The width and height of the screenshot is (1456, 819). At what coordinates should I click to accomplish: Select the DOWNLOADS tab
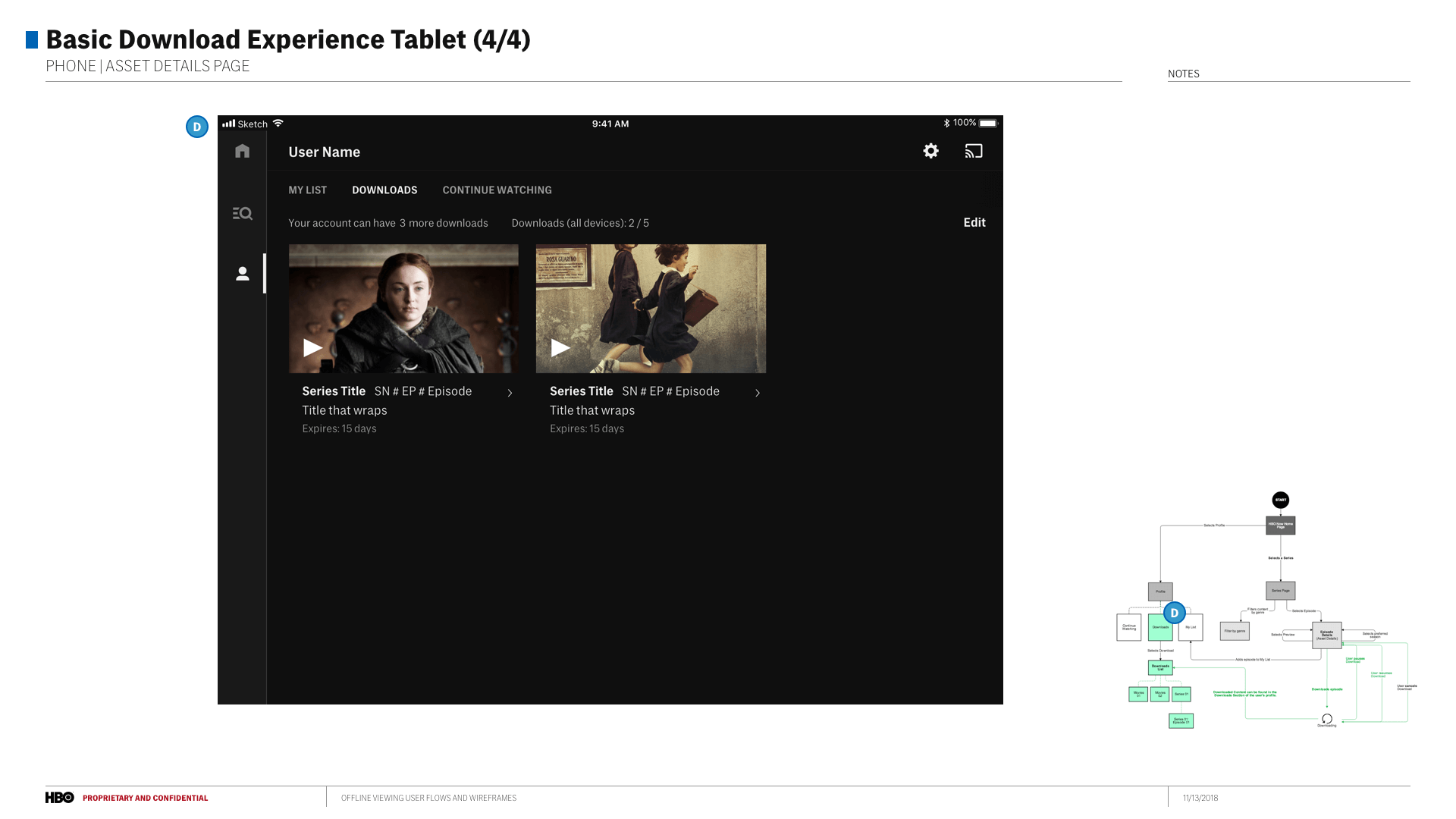tap(384, 190)
